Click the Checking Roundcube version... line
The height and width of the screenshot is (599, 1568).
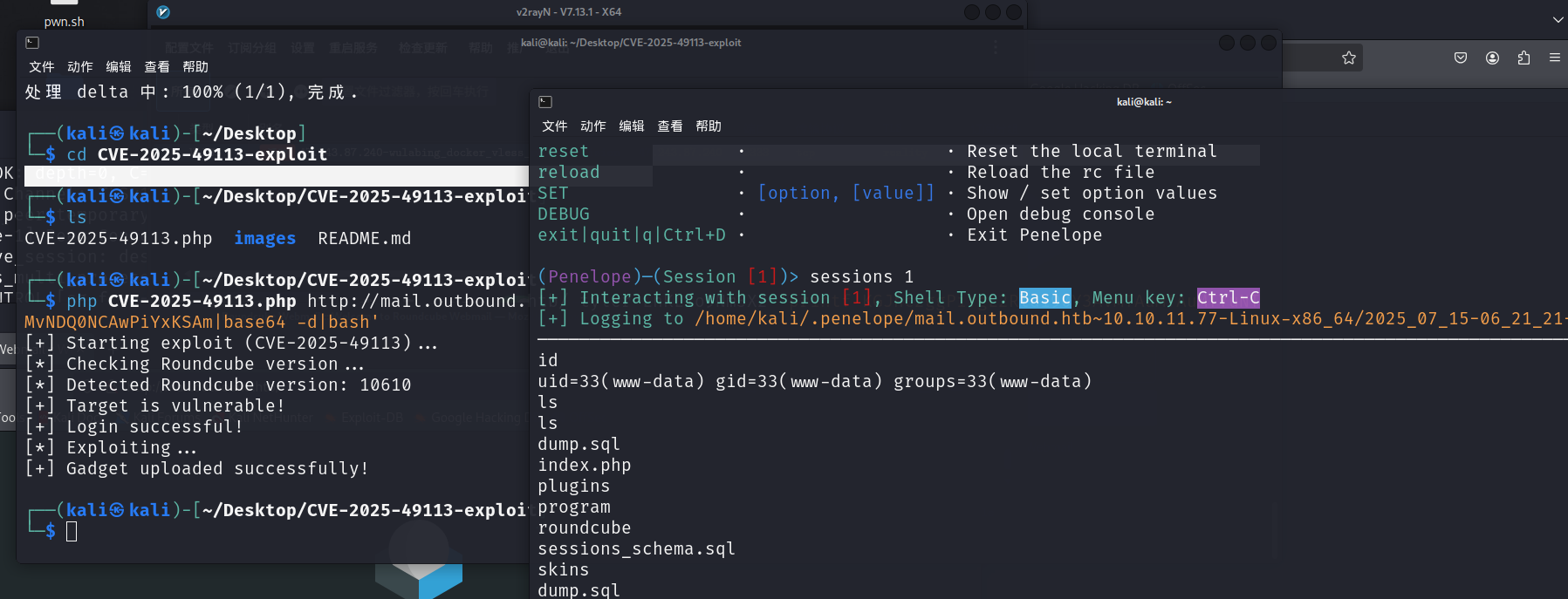[195, 364]
